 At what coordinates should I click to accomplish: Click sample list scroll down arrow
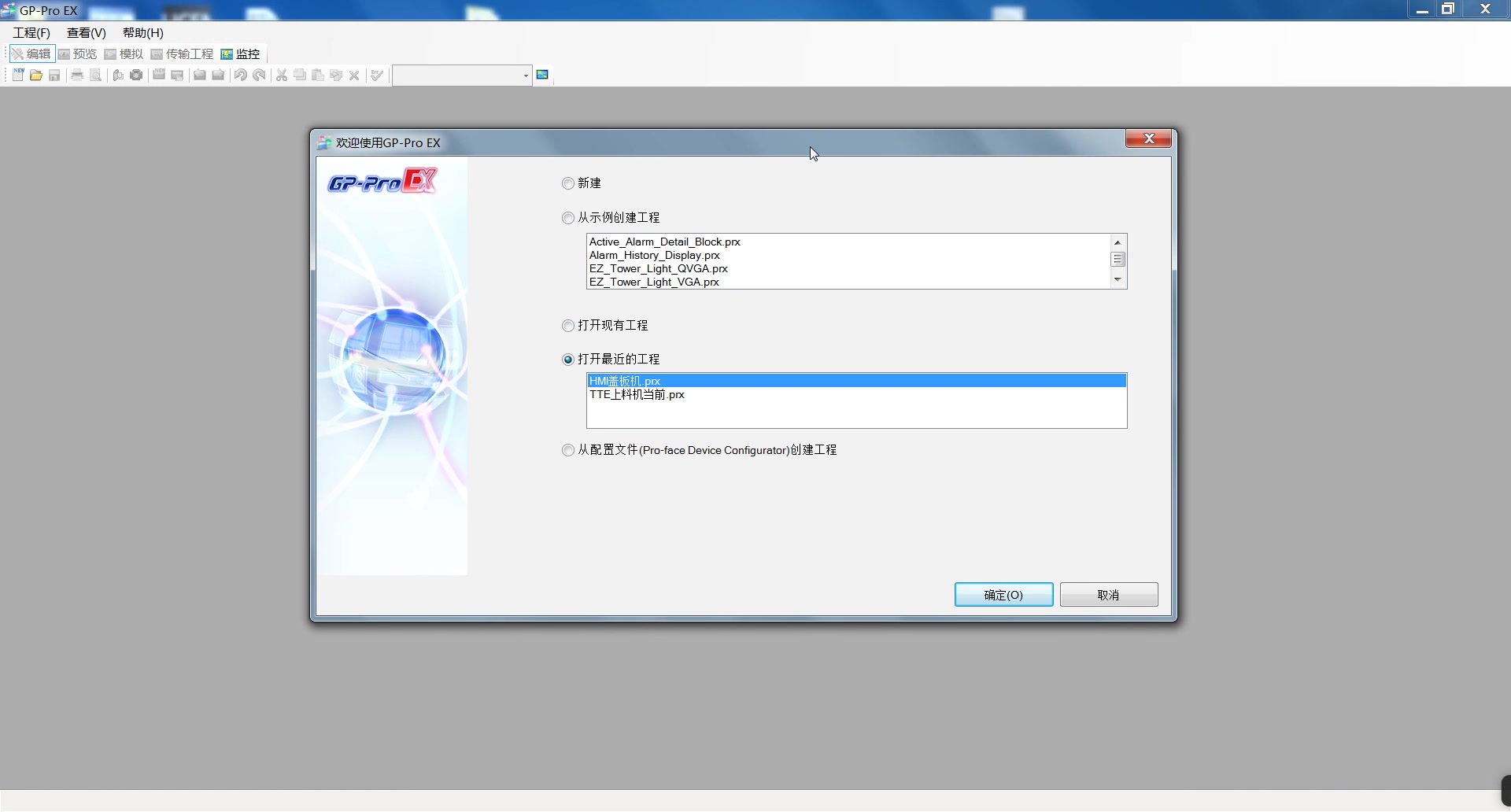point(1118,280)
